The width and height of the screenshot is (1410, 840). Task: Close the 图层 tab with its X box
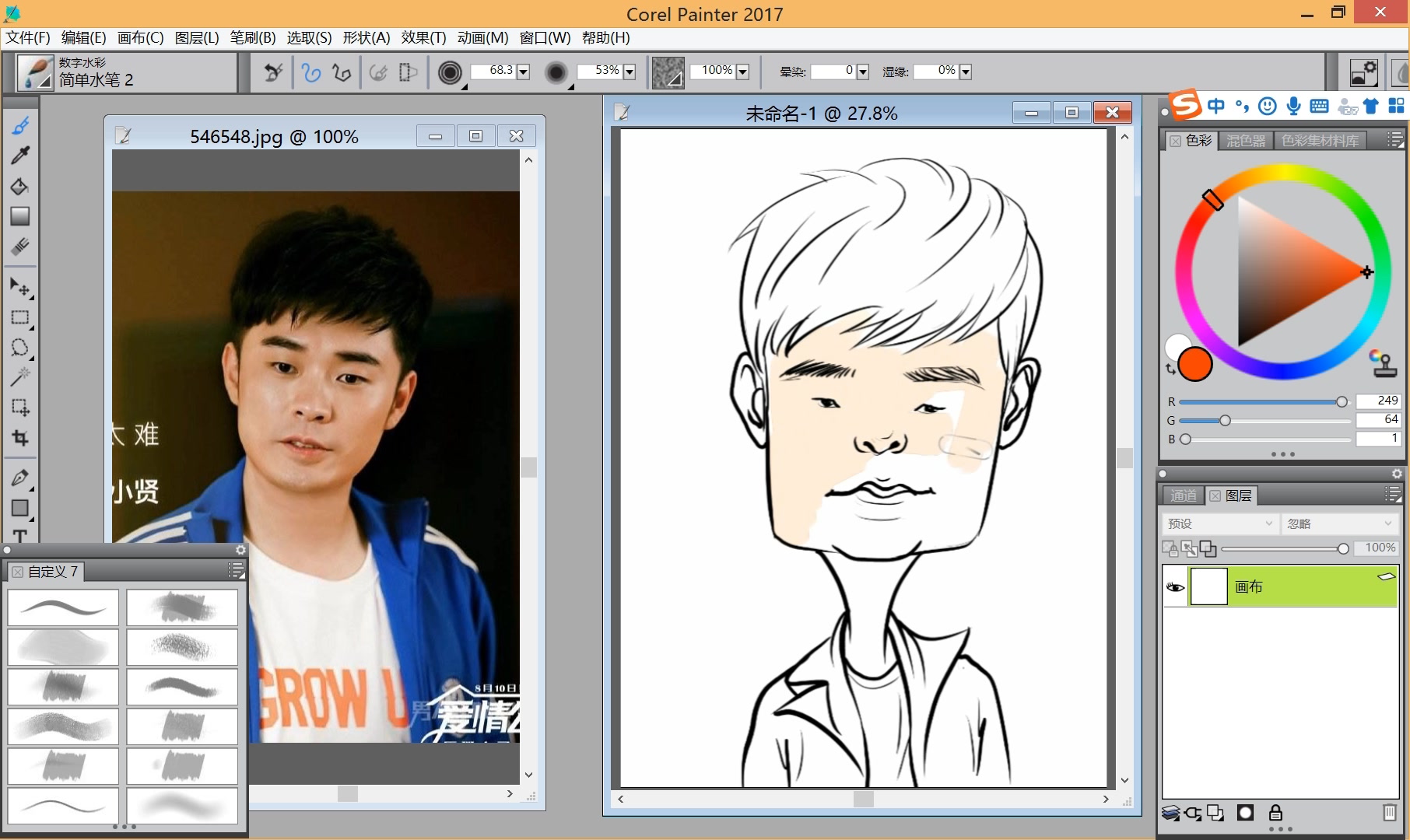1215,496
